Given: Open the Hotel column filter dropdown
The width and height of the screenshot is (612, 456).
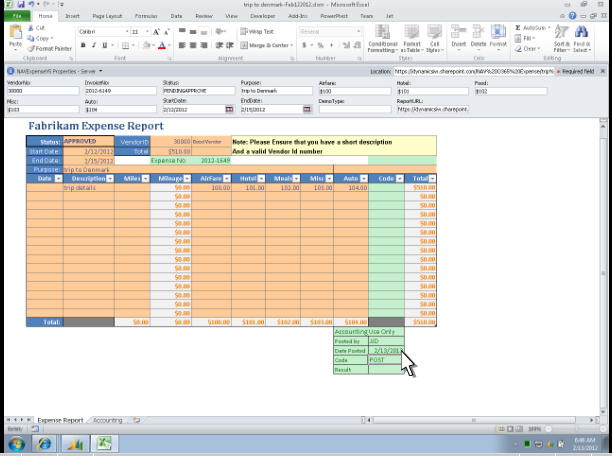Looking at the screenshot, I should point(261,178).
